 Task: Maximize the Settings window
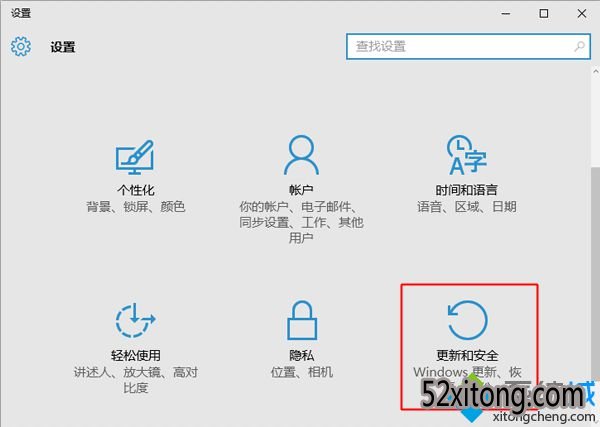(x=543, y=13)
